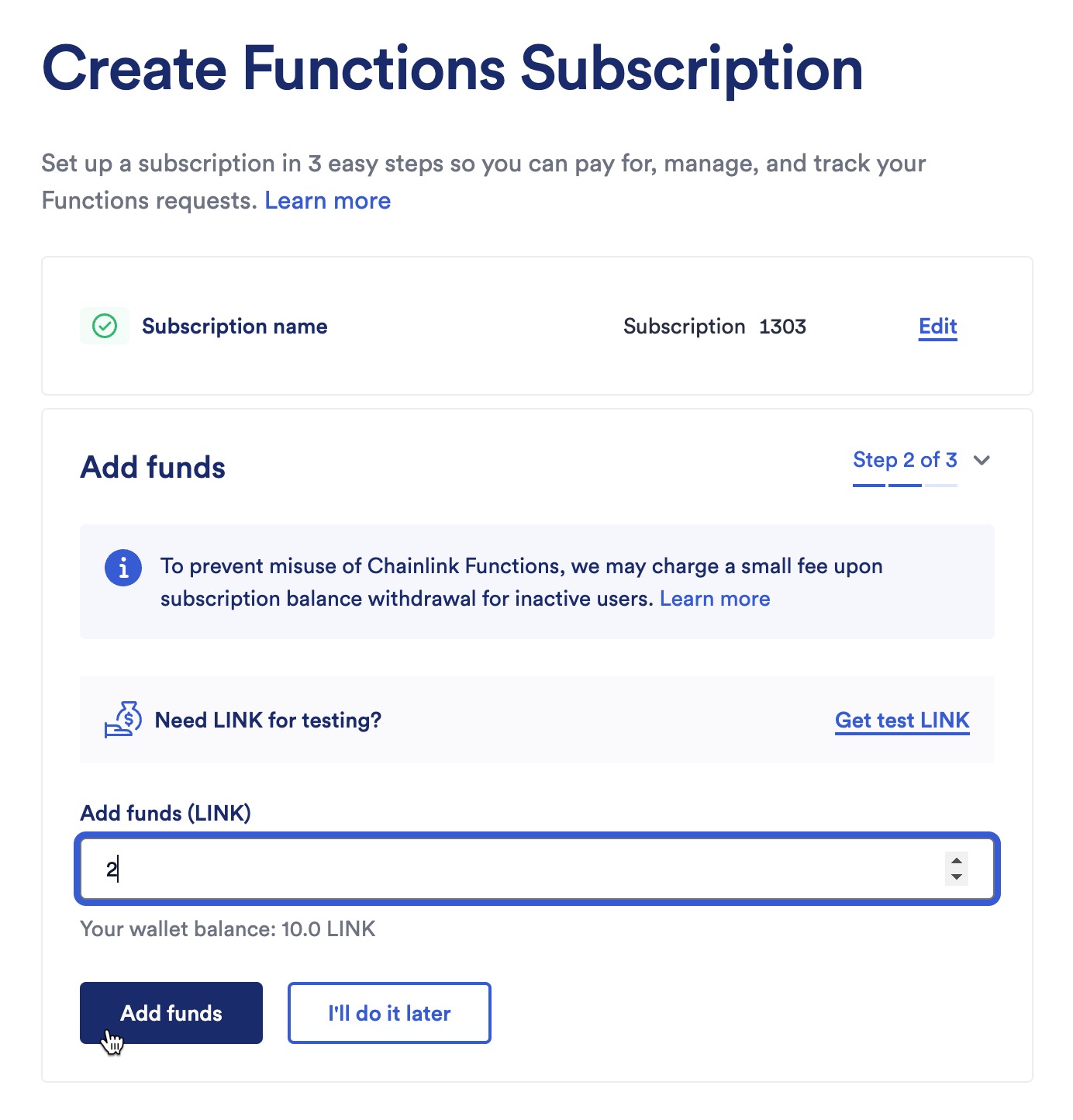Choose I'll do it later
The height and width of the screenshot is (1120, 1073).
click(x=388, y=1013)
